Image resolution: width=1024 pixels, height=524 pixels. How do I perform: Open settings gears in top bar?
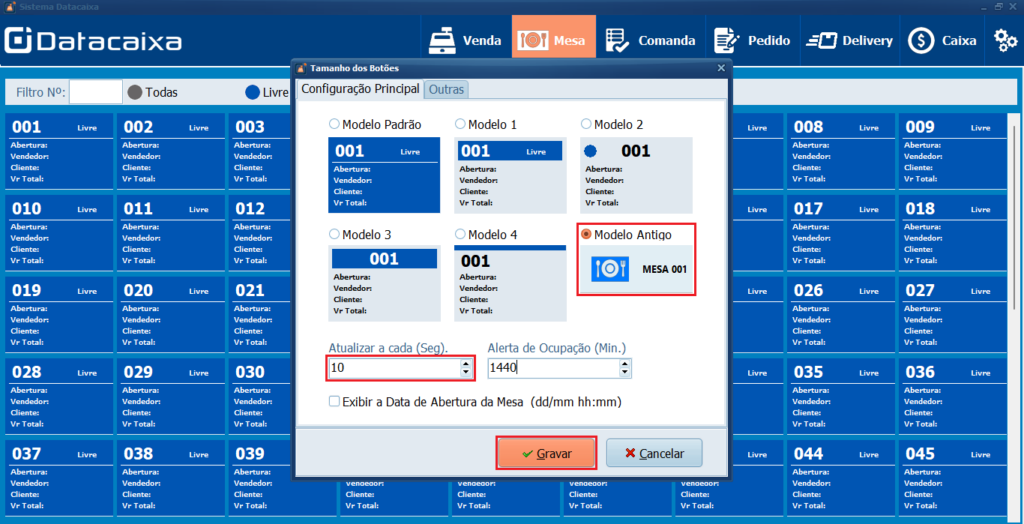pyautogui.click(x=1005, y=41)
